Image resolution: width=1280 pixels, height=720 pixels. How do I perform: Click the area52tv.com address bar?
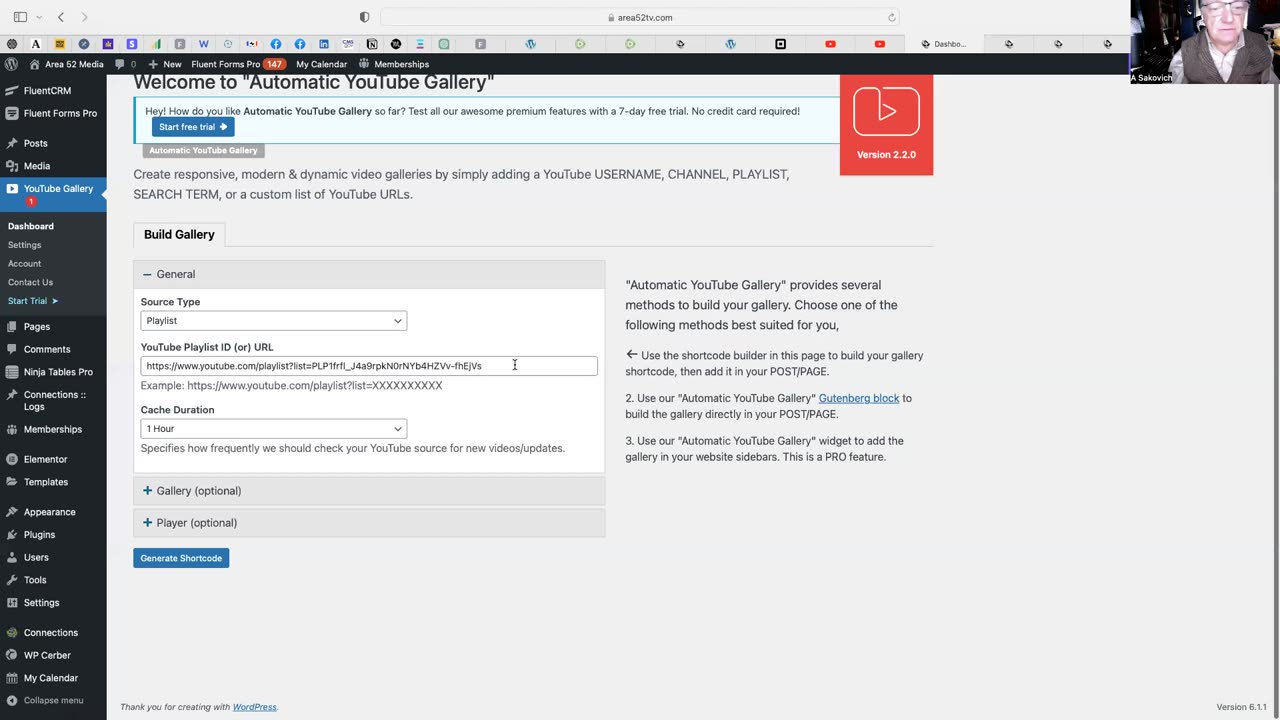coord(639,17)
